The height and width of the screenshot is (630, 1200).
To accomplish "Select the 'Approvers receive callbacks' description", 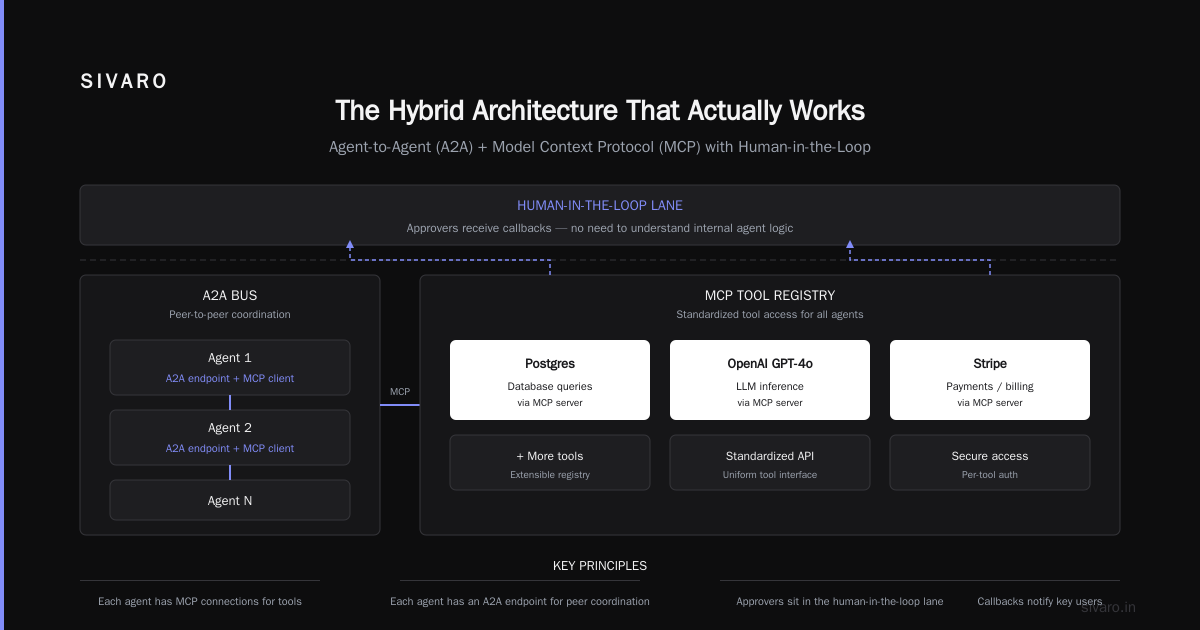I will pyautogui.click(x=600, y=228).
